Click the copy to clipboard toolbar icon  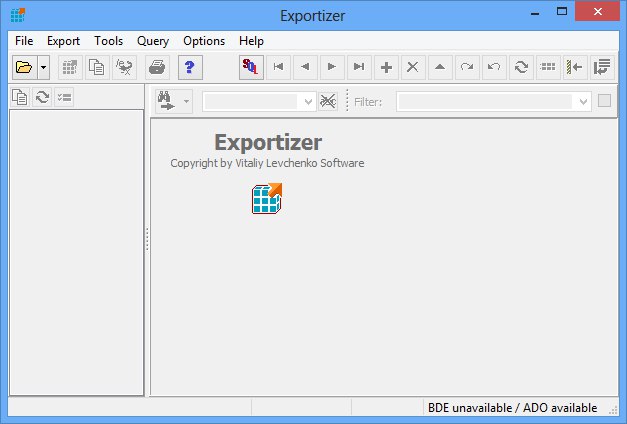pyautogui.click(x=97, y=67)
